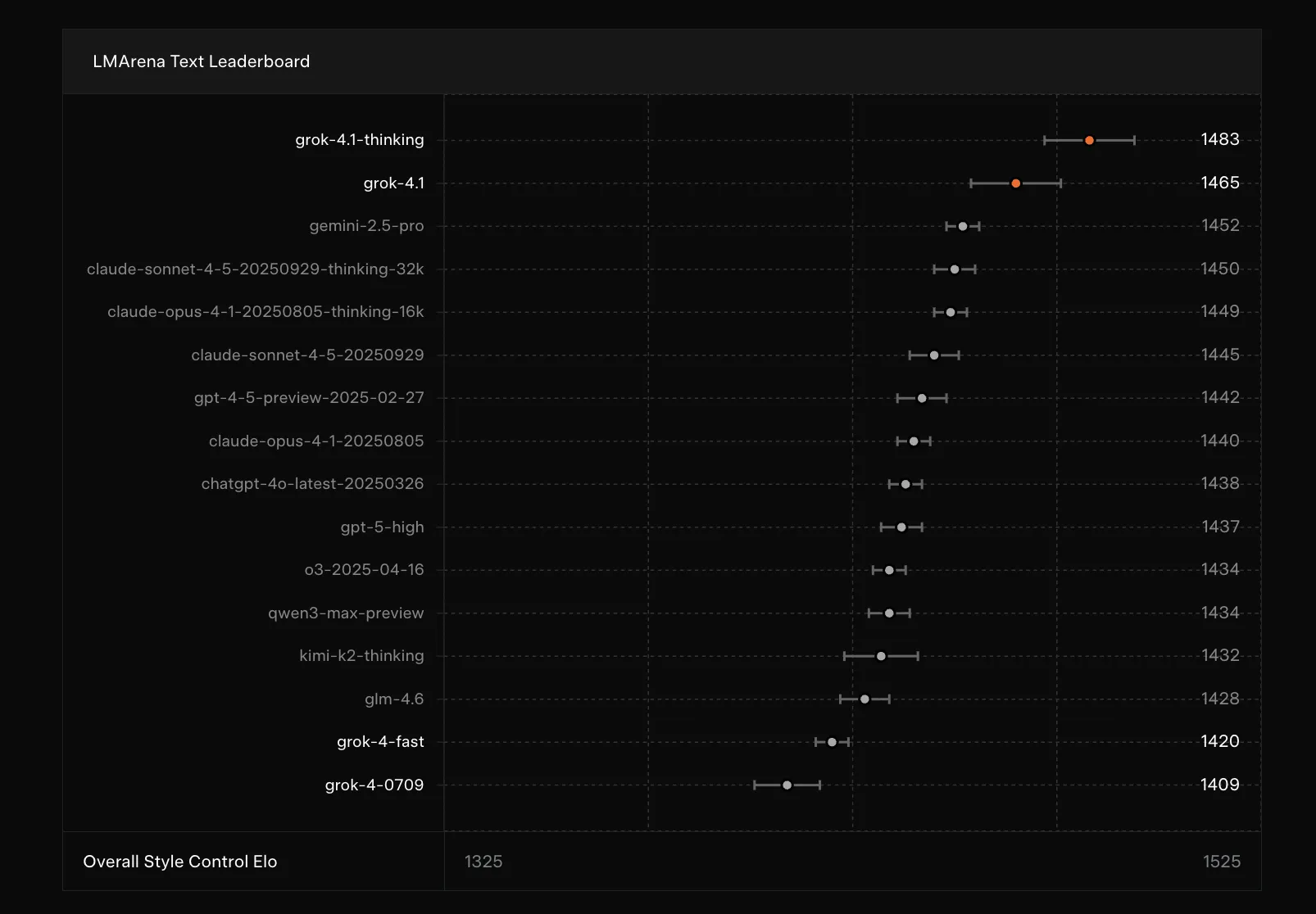The image size is (1316, 914).
Task: Click the Overall Style Control Elo label
Action: coord(180,862)
